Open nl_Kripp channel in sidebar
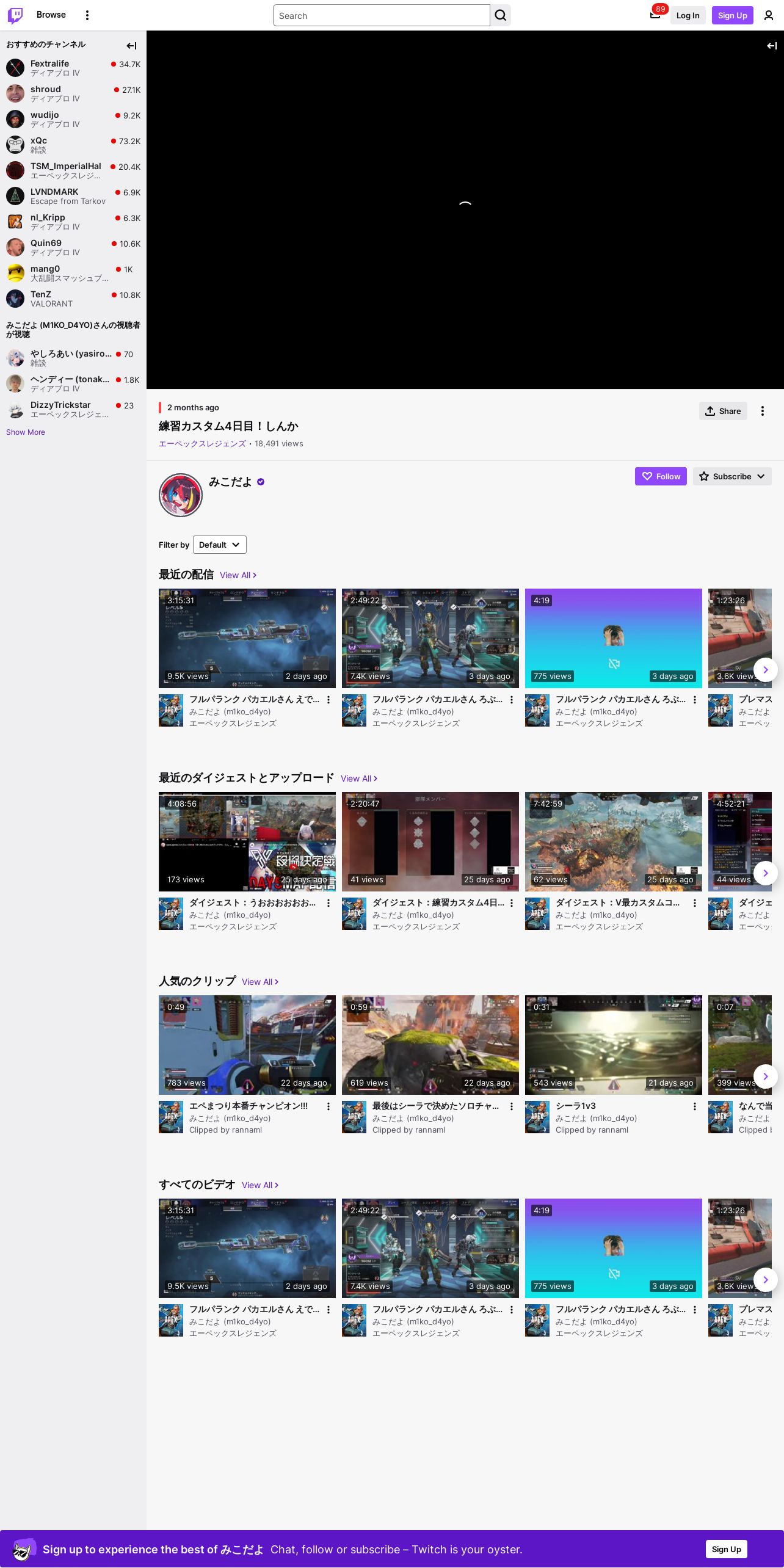 73,222
